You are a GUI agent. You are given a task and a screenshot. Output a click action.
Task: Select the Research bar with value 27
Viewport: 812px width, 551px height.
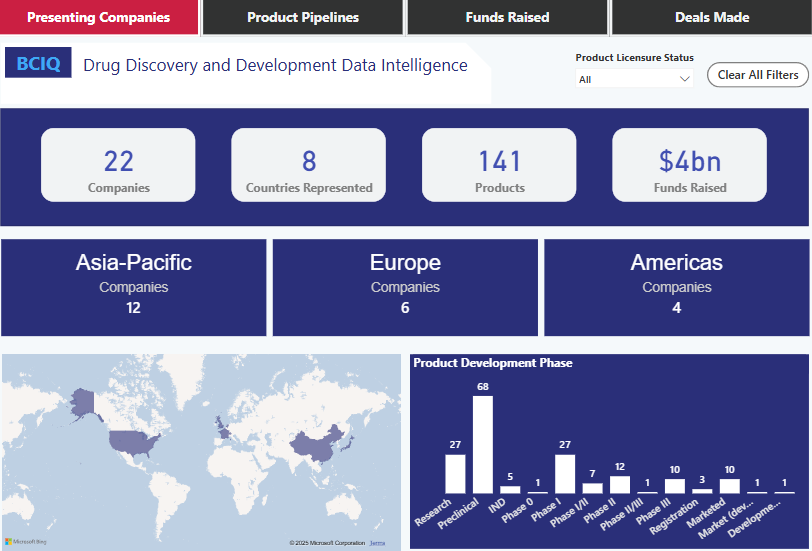click(x=455, y=474)
